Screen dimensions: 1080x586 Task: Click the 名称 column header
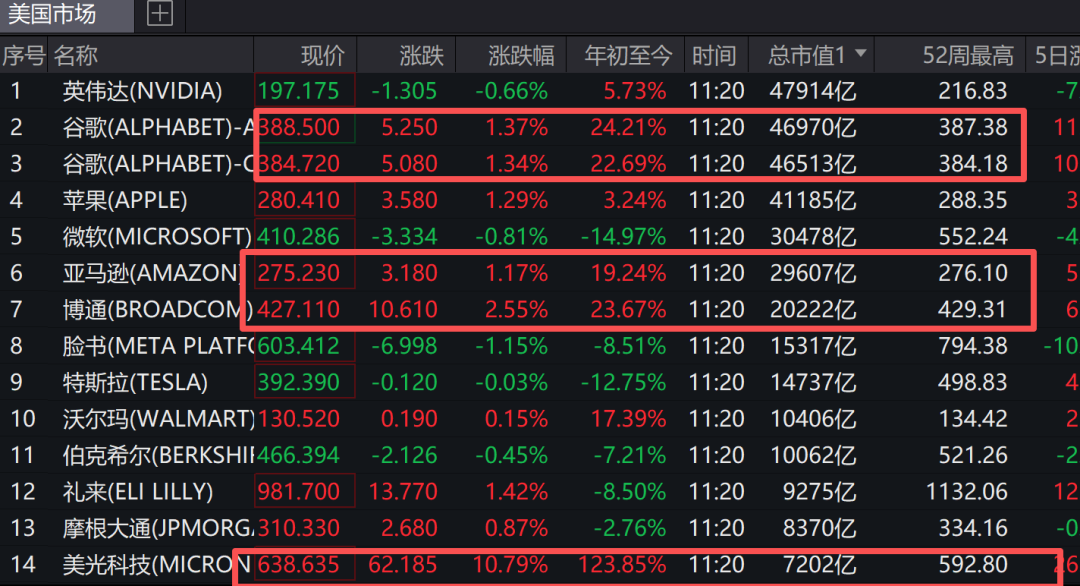pos(76,56)
